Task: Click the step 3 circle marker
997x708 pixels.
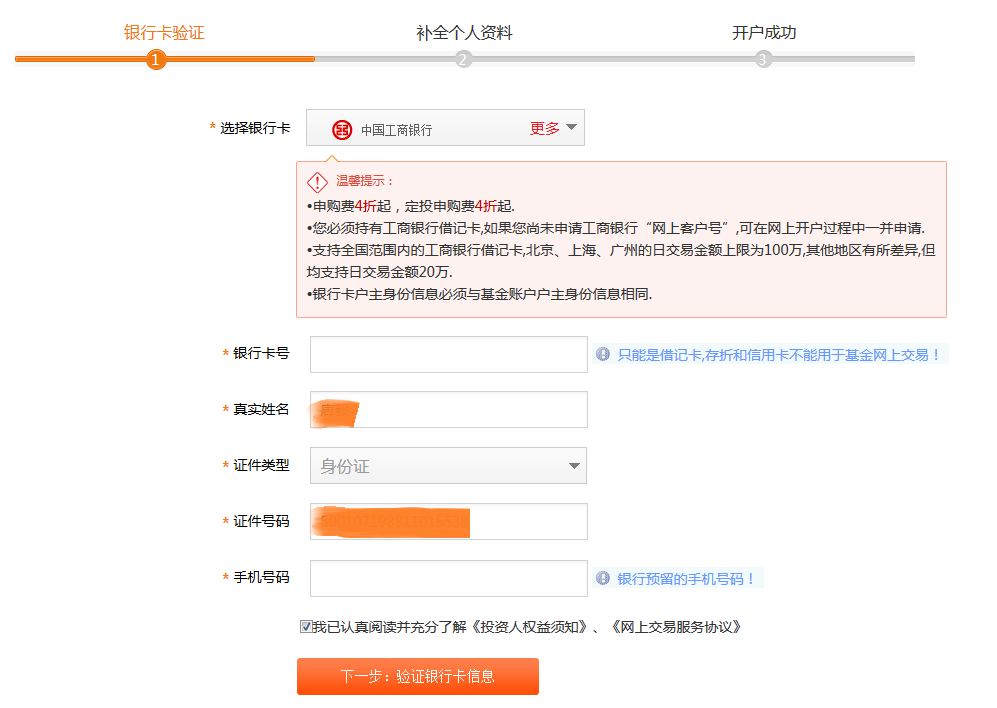Action: coord(764,59)
